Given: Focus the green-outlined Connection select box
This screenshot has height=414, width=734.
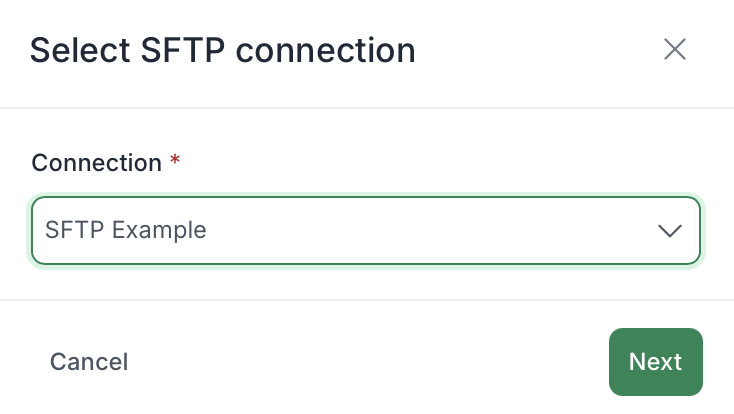Looking at the screenshot, I should coord(366,230).
